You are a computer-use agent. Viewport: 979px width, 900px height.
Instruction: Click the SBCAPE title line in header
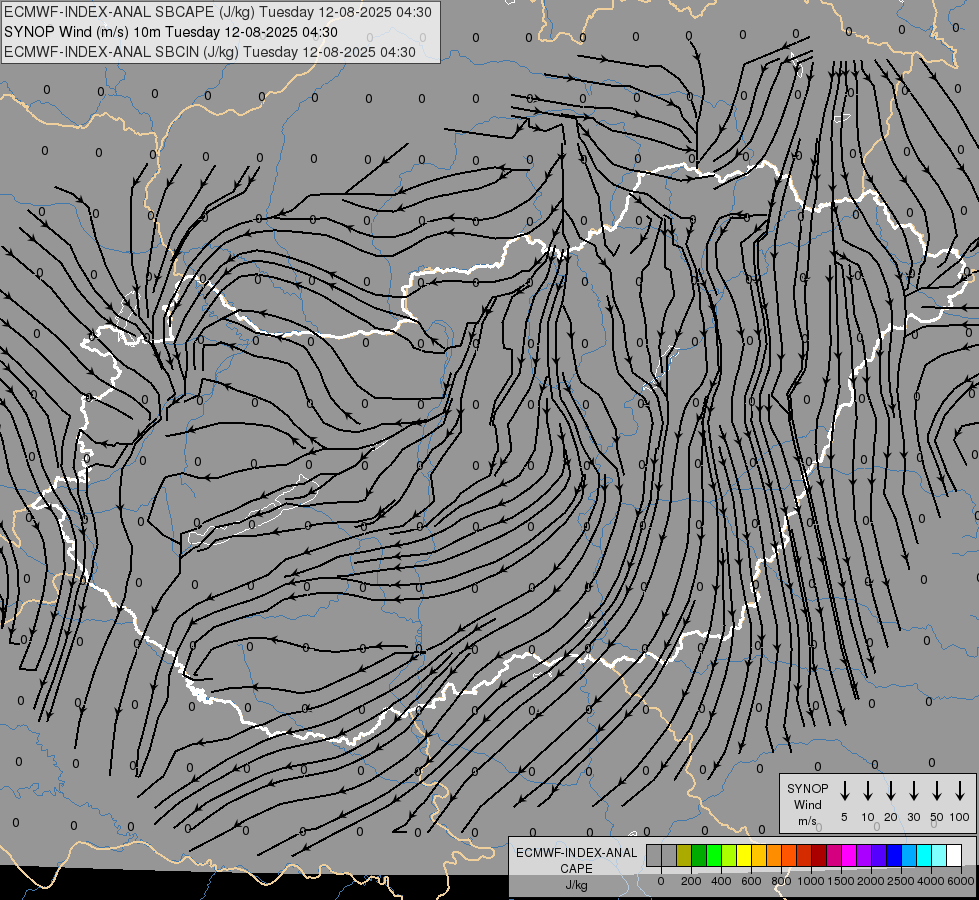coord(217,12)
